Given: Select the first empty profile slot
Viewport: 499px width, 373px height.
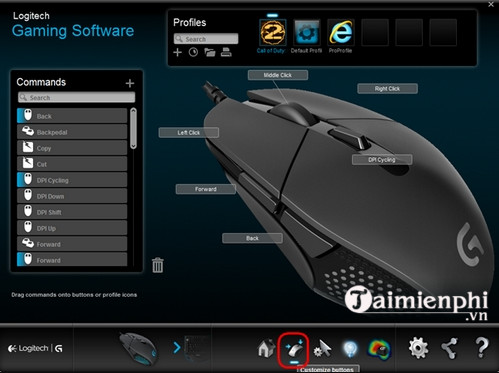Looking at the screenshot, I should 375,32.
